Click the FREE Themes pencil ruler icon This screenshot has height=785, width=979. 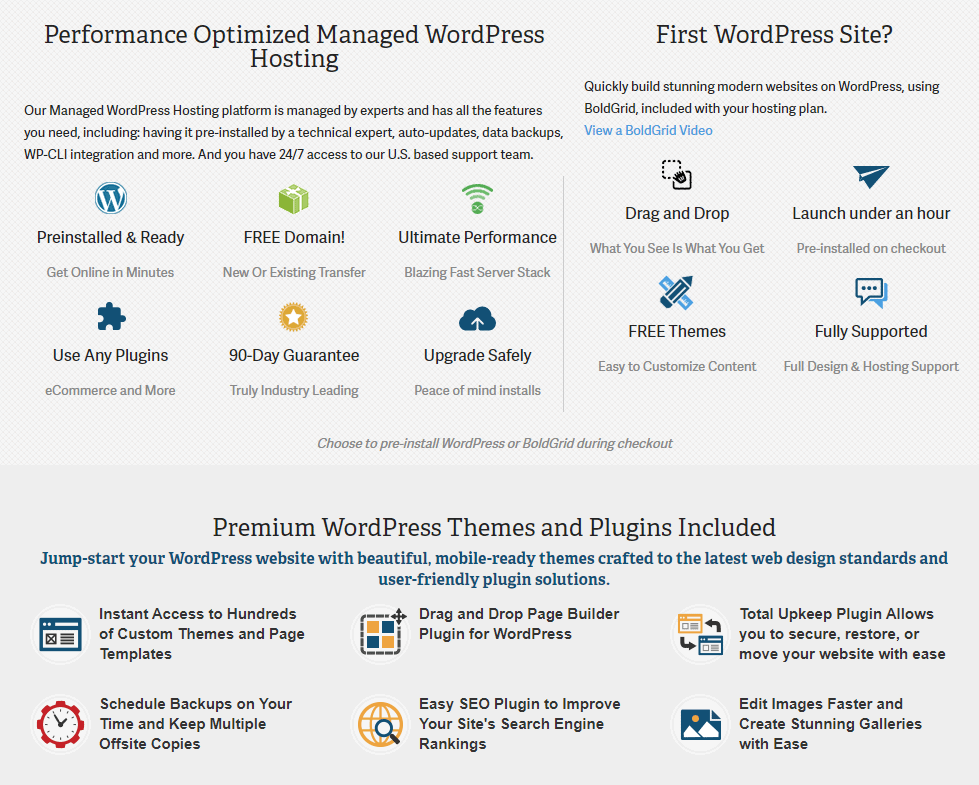coord(677,293)
